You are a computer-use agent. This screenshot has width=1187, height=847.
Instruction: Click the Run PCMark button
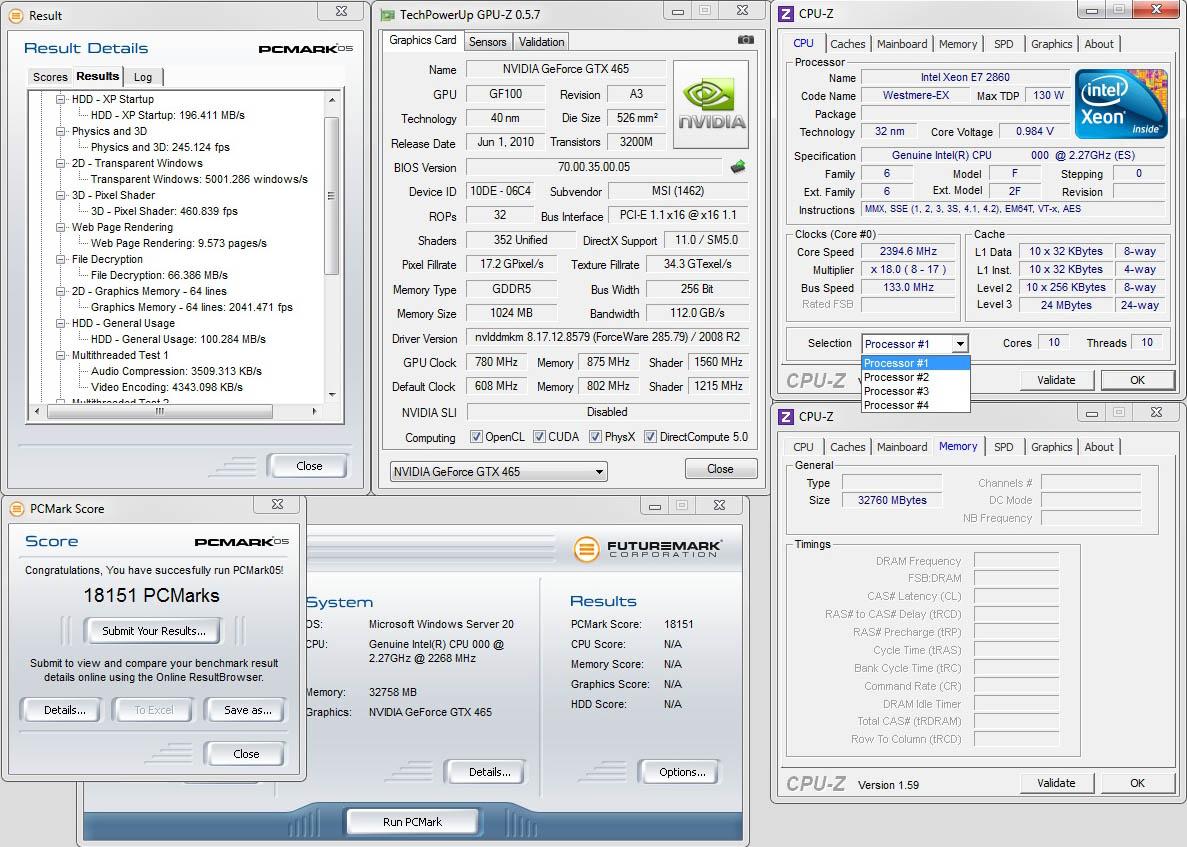413,821
